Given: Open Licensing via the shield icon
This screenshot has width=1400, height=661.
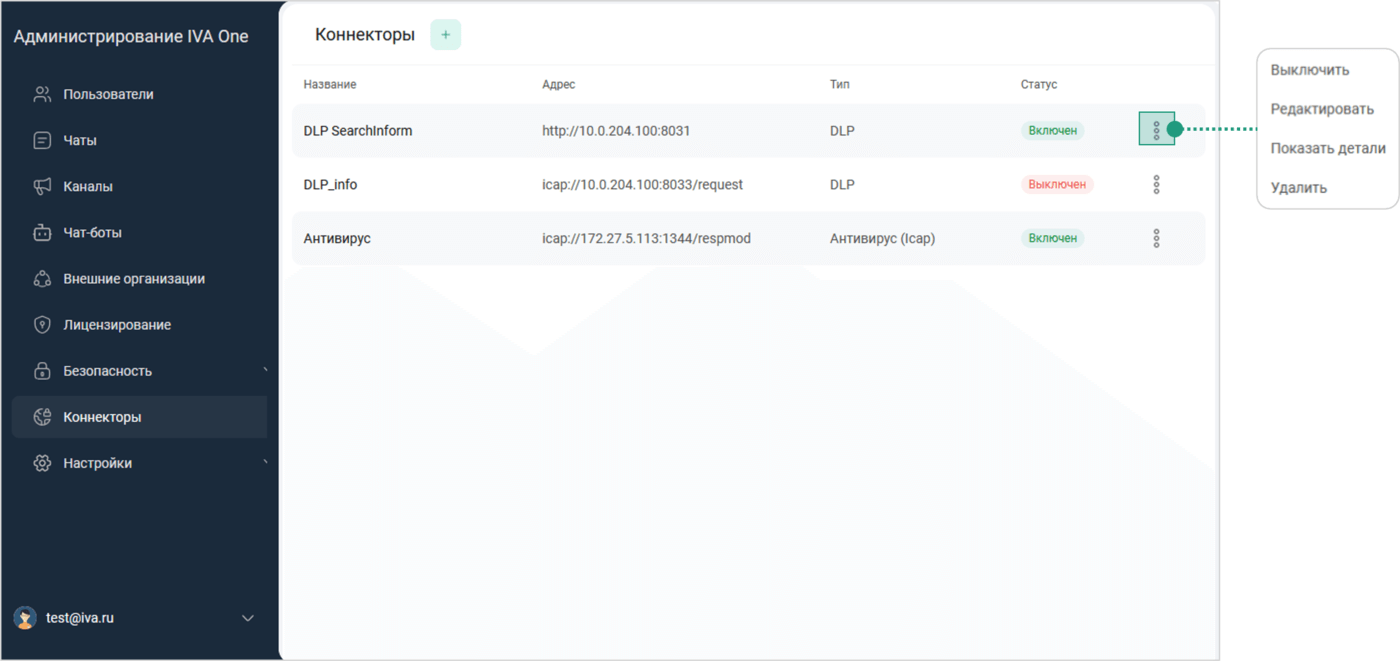Looking at the screenshot, I should pyautogui.click(x=42, y=325).
